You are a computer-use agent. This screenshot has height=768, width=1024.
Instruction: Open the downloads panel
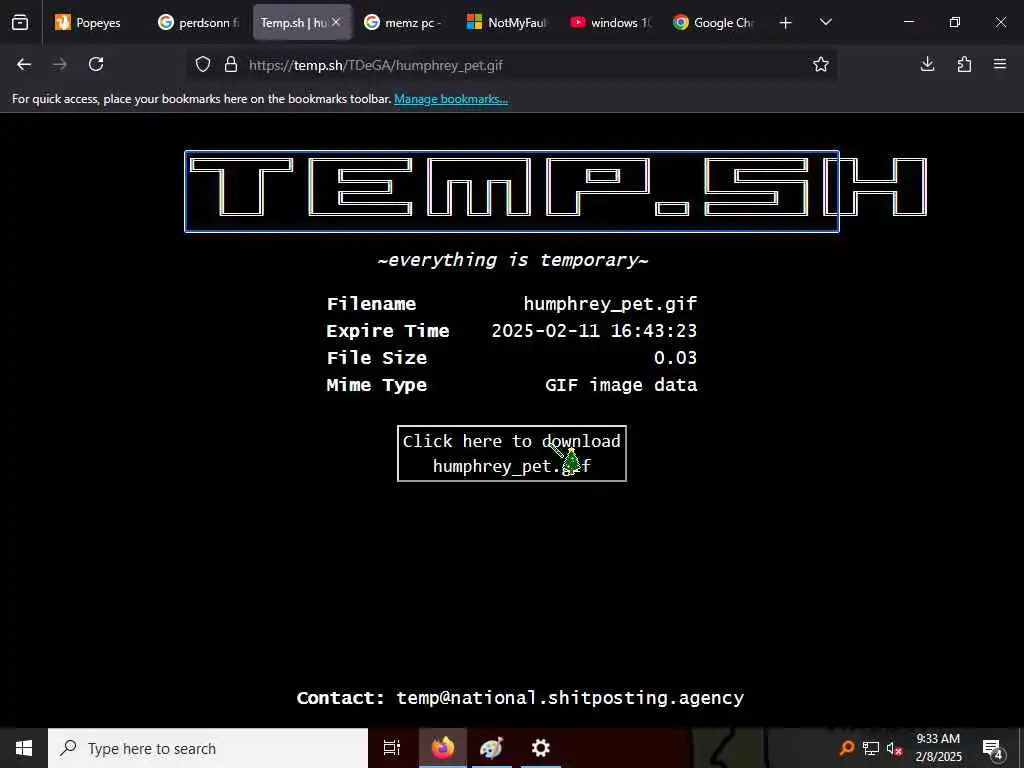tap(927, 64)
